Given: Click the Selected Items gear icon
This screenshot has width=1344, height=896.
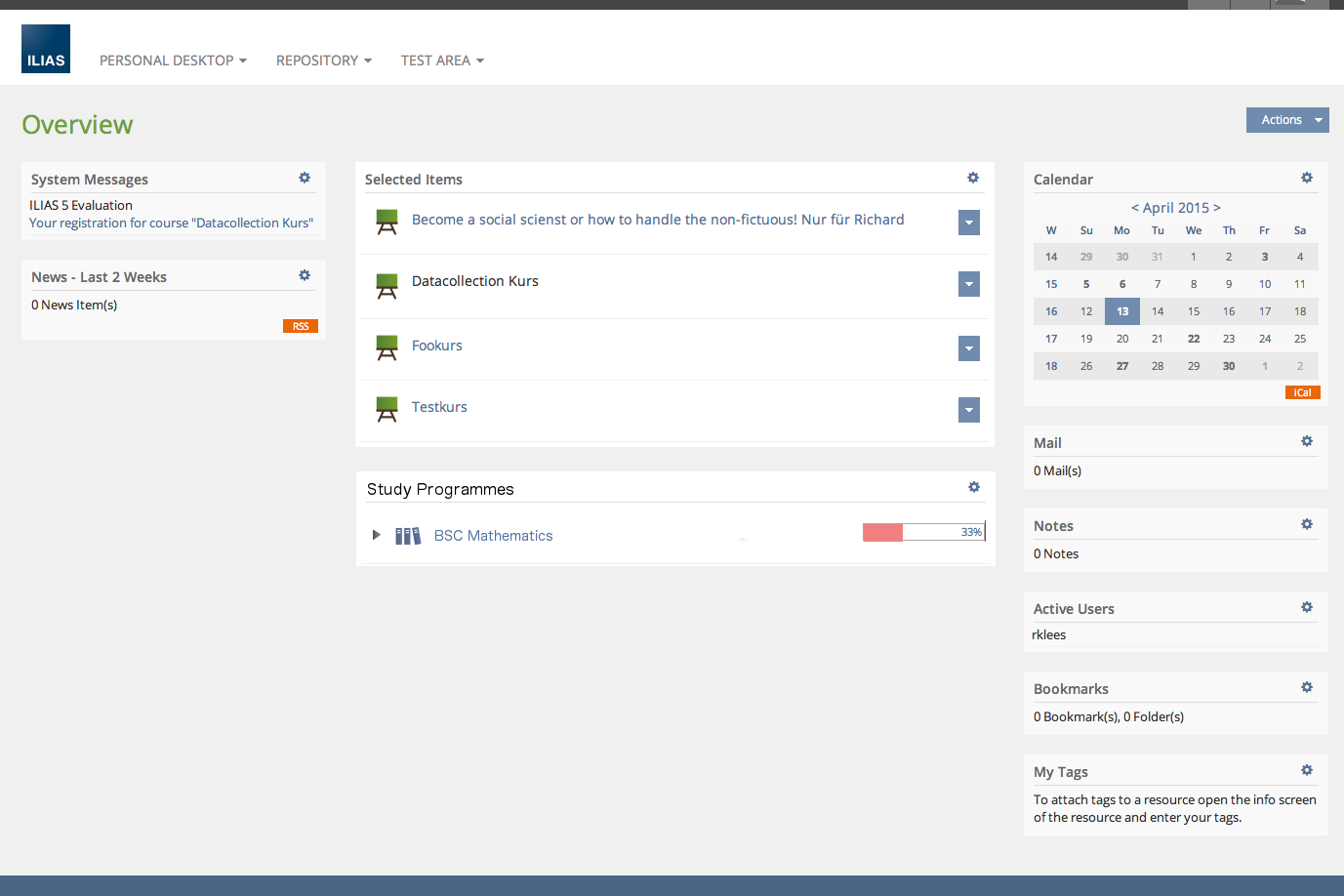Looking at the screenshot, I should 973,178.
